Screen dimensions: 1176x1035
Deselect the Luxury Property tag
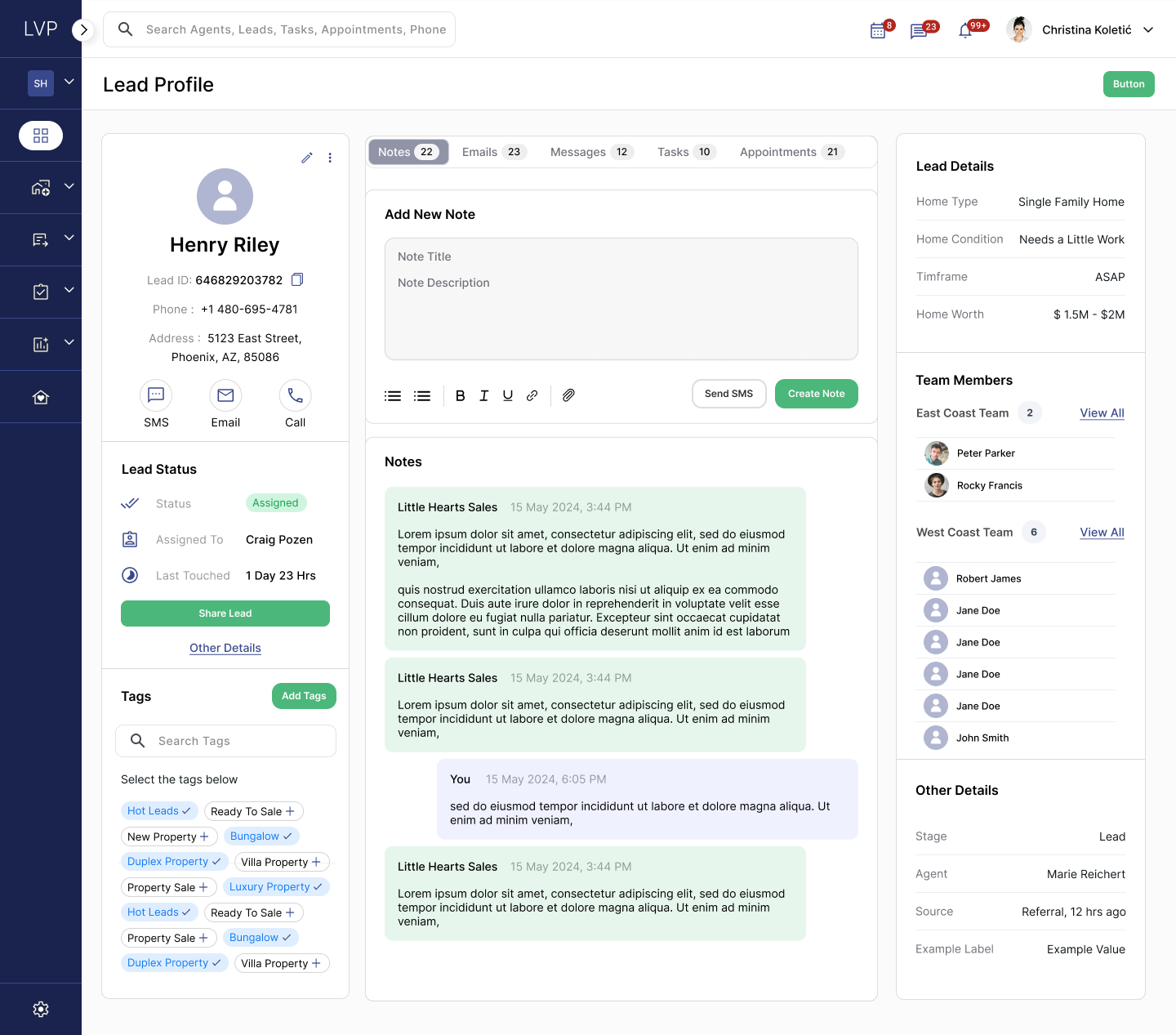tap(276, 887)
